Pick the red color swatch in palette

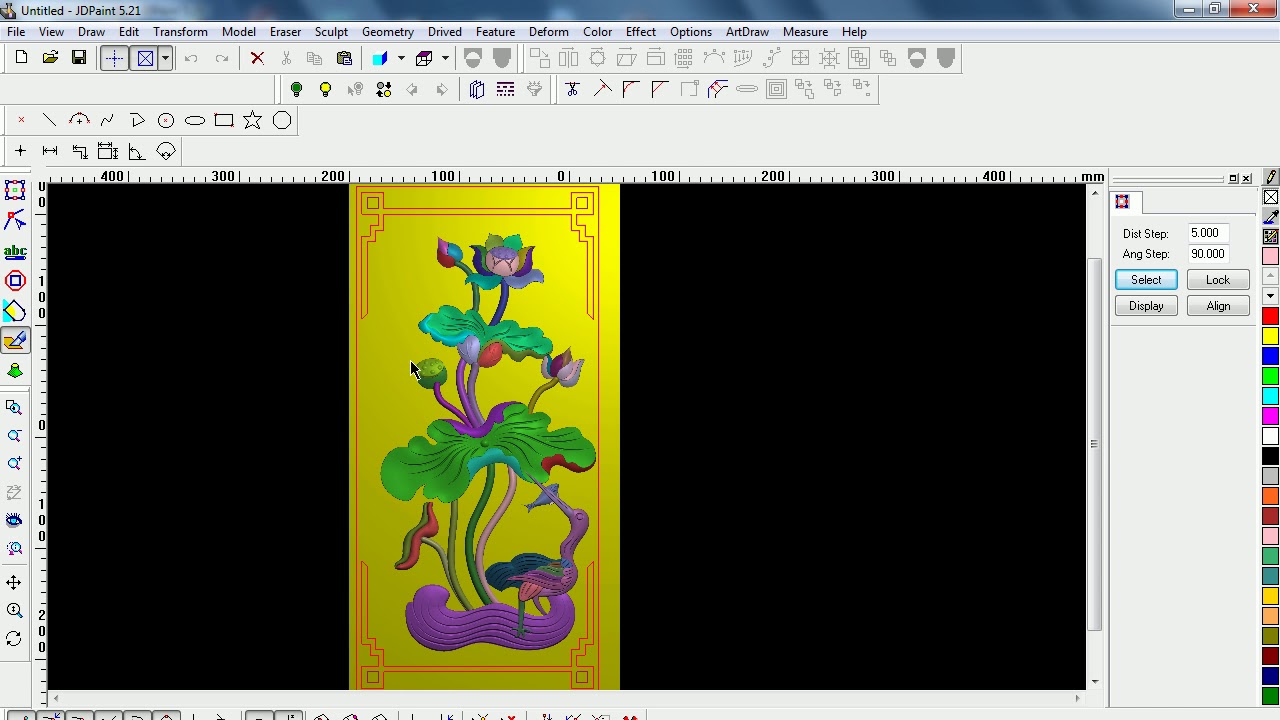pyautogui.click(x=1270, y=316)
